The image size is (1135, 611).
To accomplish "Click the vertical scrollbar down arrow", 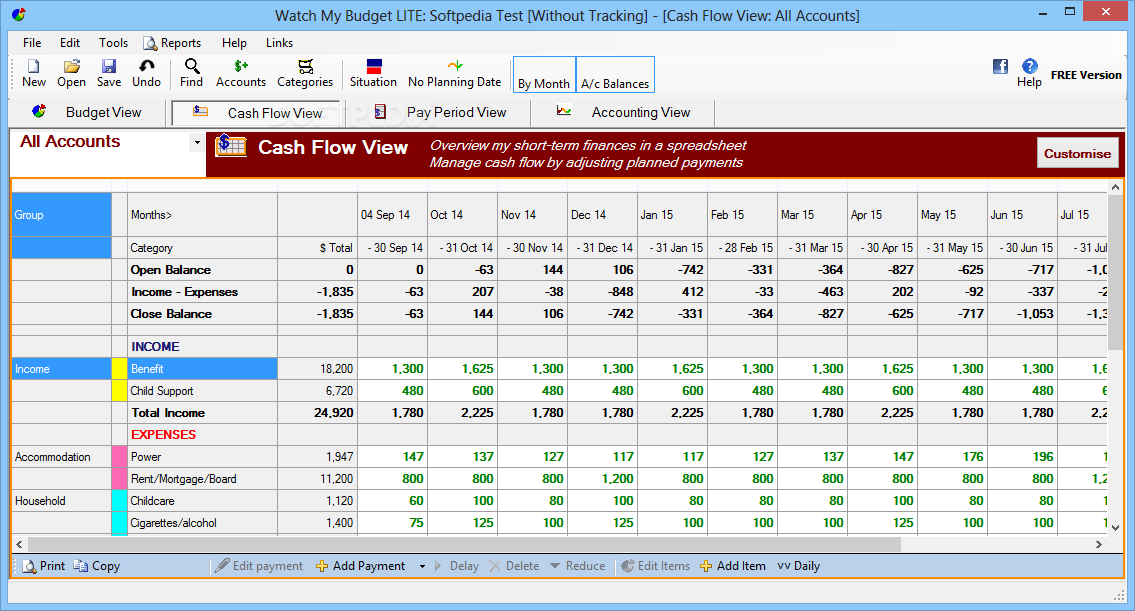I will [x=1115, y=528].
